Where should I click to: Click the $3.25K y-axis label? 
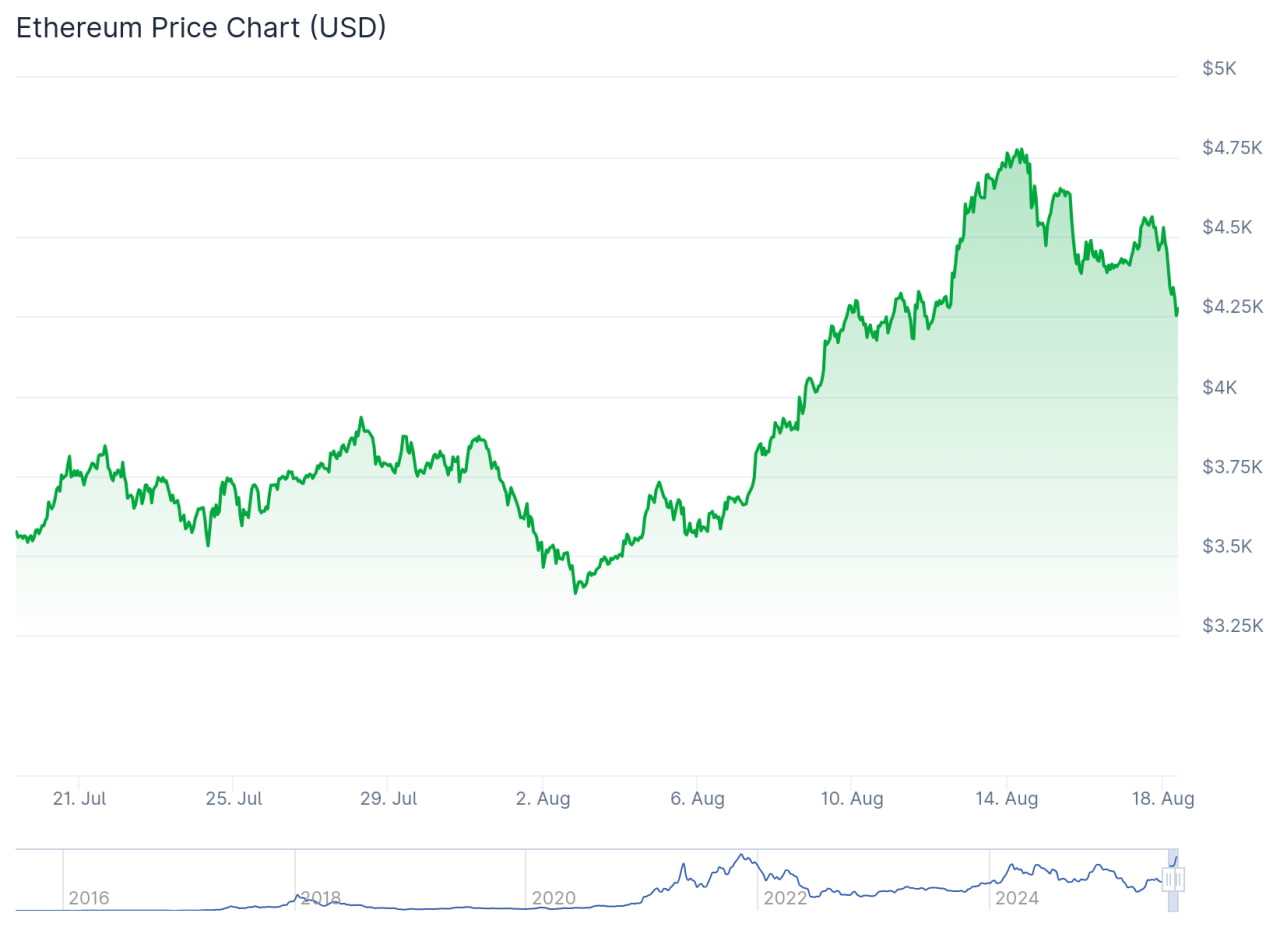[x=1233, y=626]
